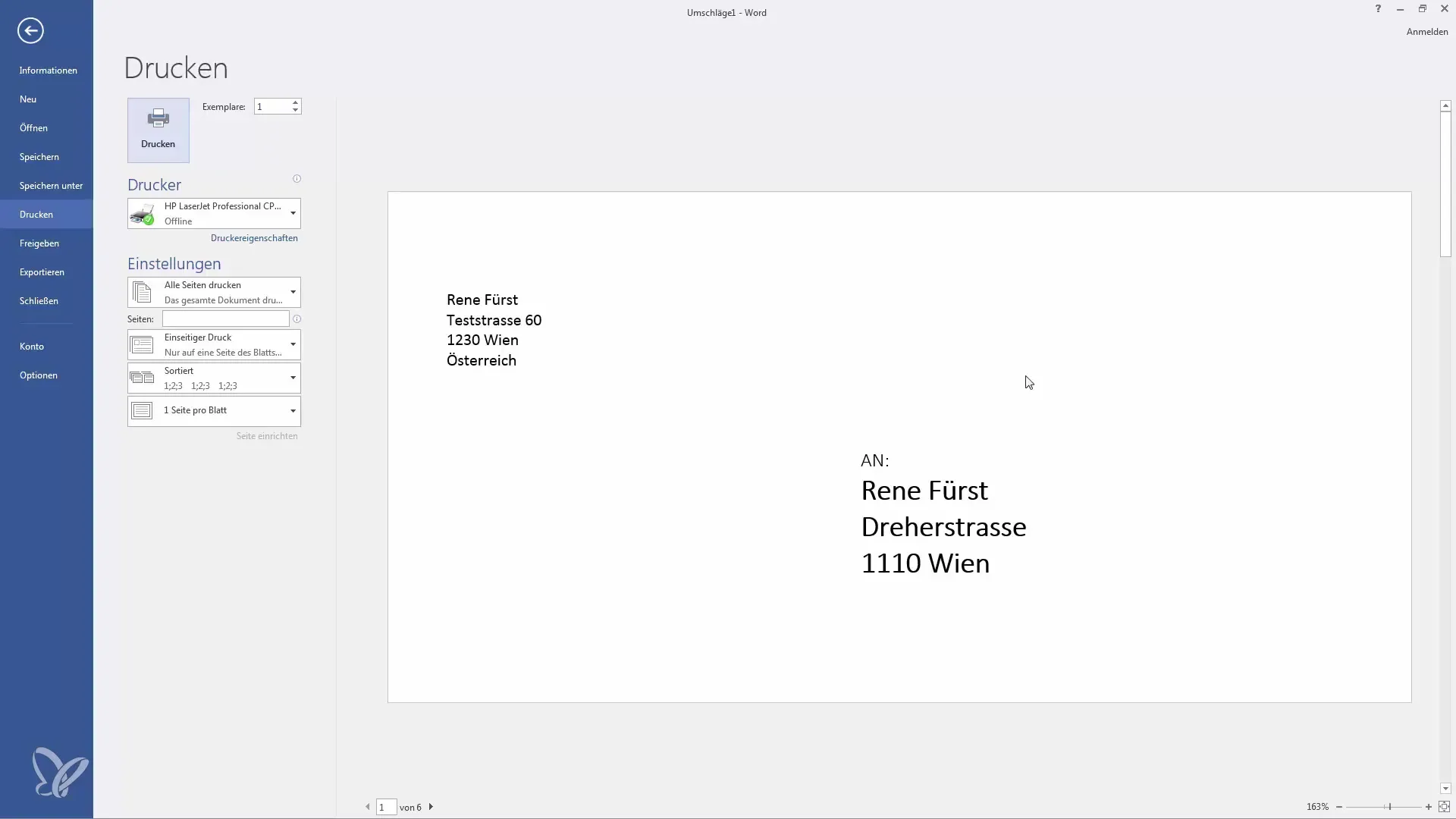Click the Konto sidebar icon
This screenshot has width=1456, height=819.
point(31,346)
